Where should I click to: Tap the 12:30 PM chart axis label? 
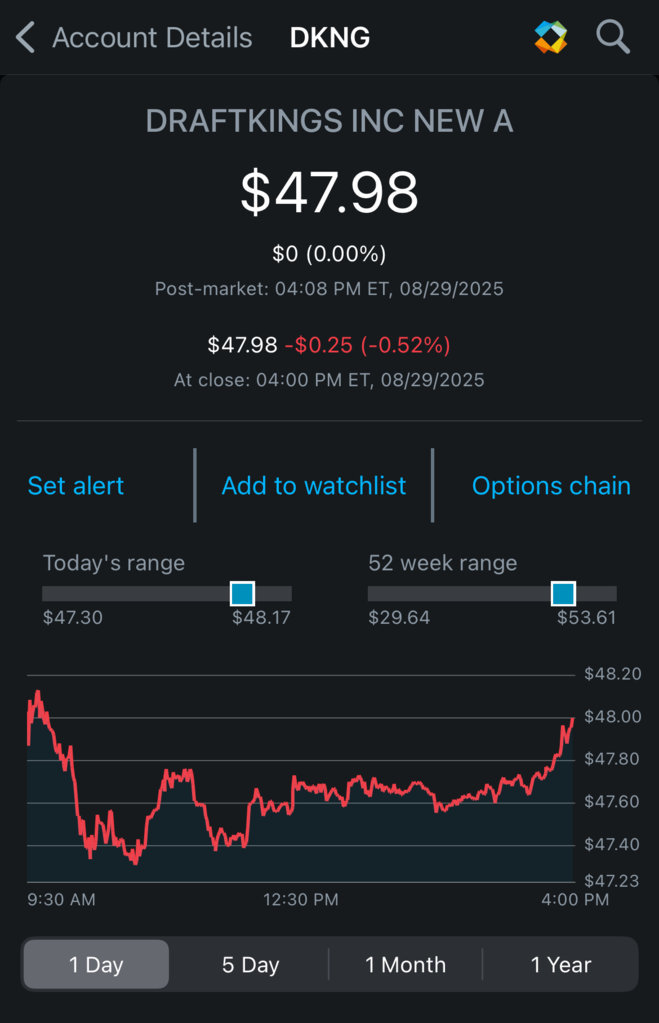[301, 900]
